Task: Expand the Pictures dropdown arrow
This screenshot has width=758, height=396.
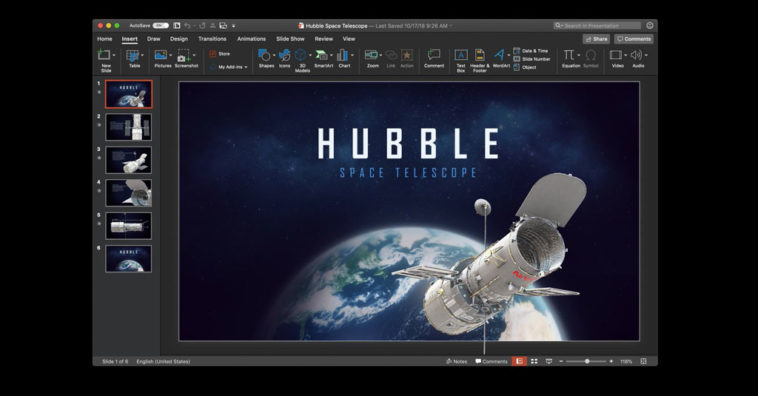Action: coord(171,55)
